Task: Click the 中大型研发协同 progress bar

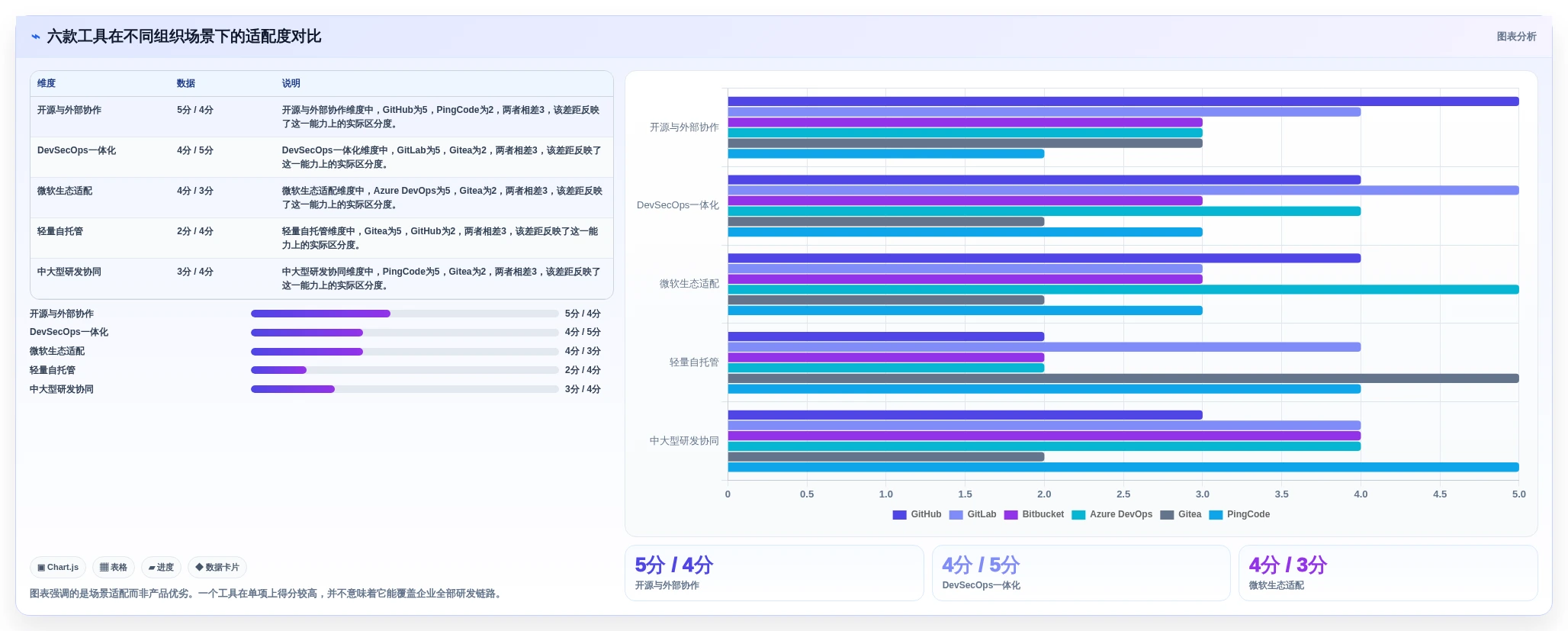Action: point(405,389)
